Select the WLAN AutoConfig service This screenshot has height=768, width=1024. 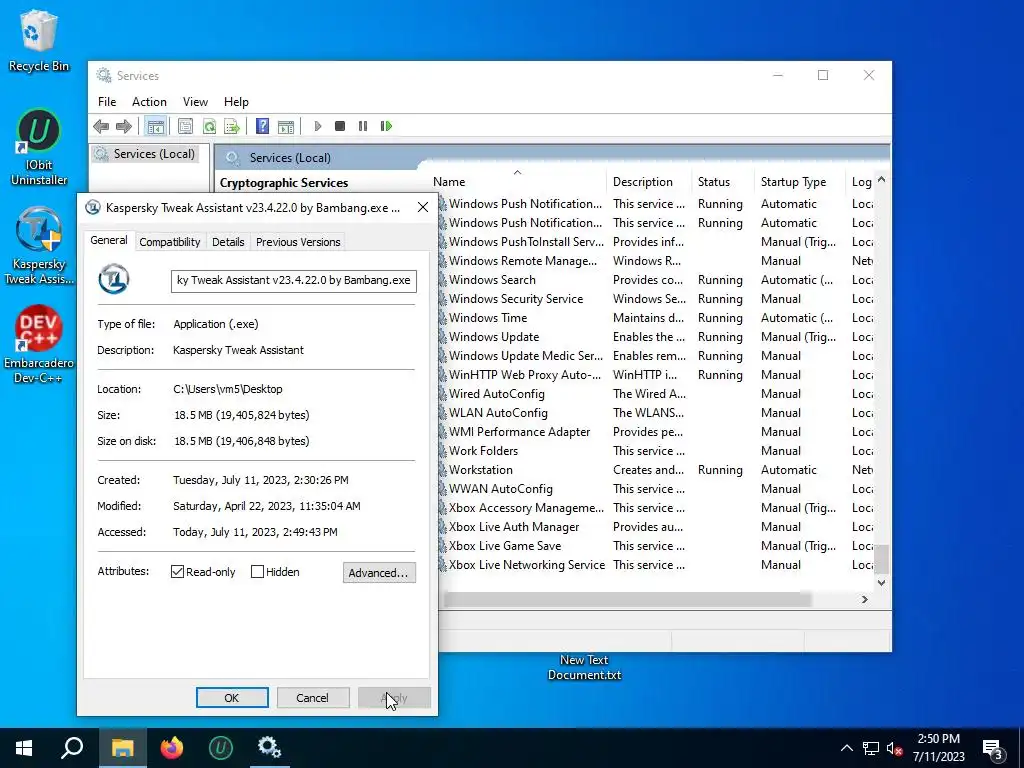coord(655,413)
